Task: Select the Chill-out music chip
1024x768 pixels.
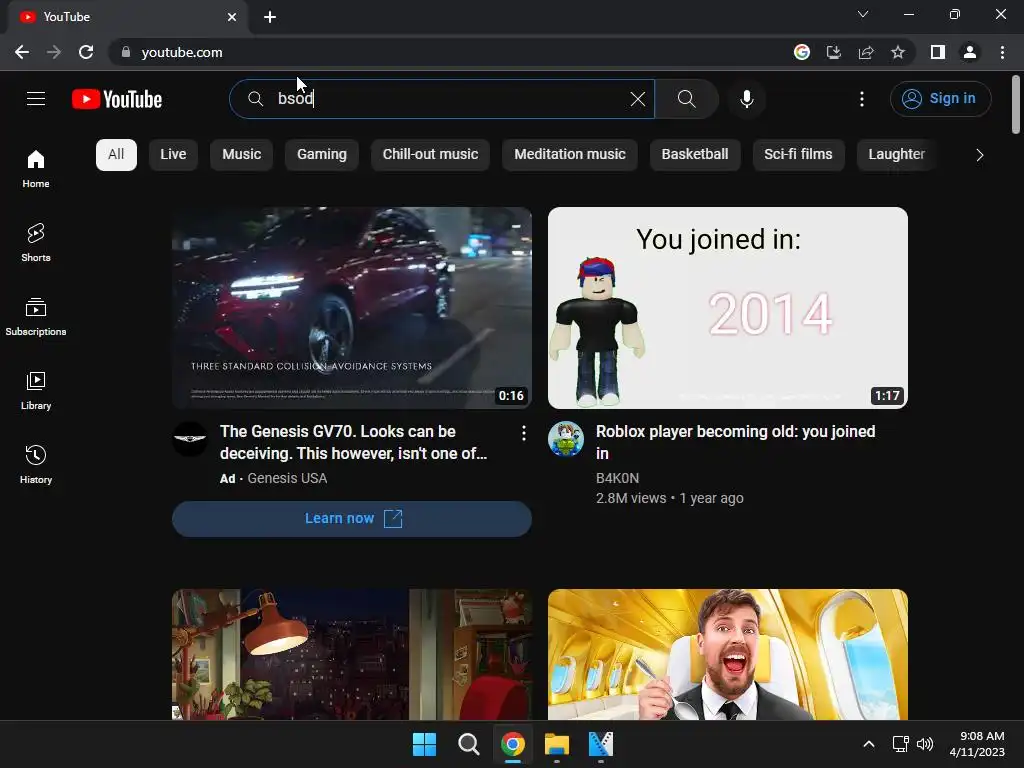Action: (x=430, y=155)
